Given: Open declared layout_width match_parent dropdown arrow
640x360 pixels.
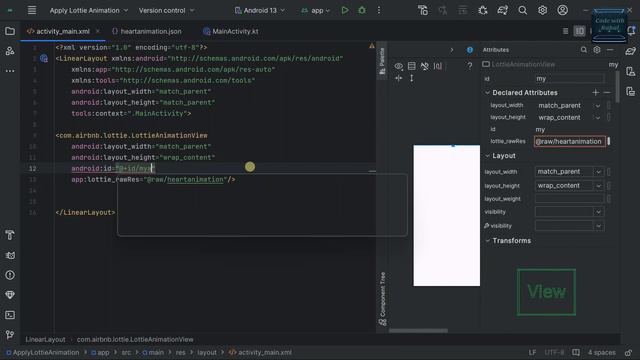Looking at the screenshot, I should 598,106.
